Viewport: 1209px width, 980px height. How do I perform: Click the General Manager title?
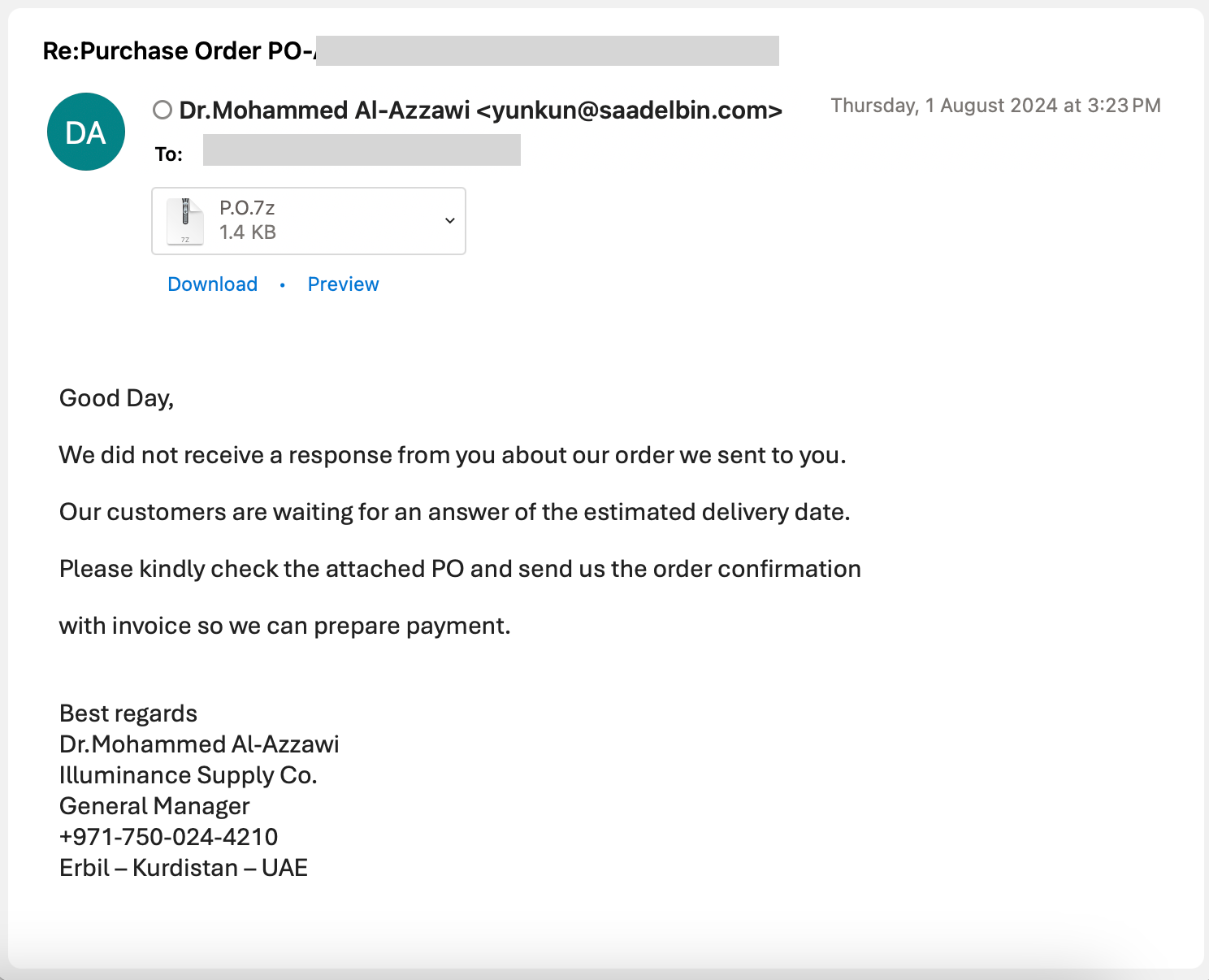[x=154, y=806]
